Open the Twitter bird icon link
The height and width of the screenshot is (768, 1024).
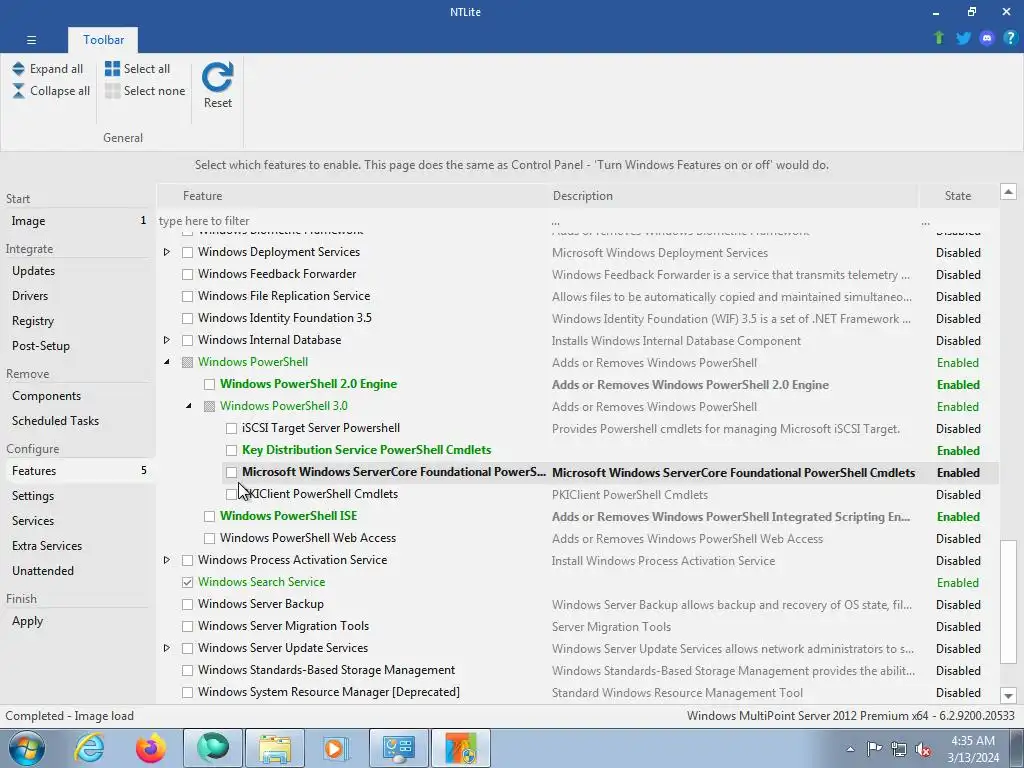pos(963,38)
